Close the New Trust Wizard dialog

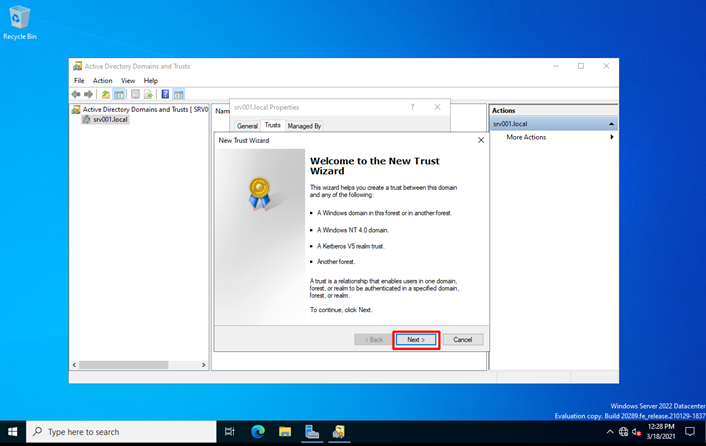481,140
